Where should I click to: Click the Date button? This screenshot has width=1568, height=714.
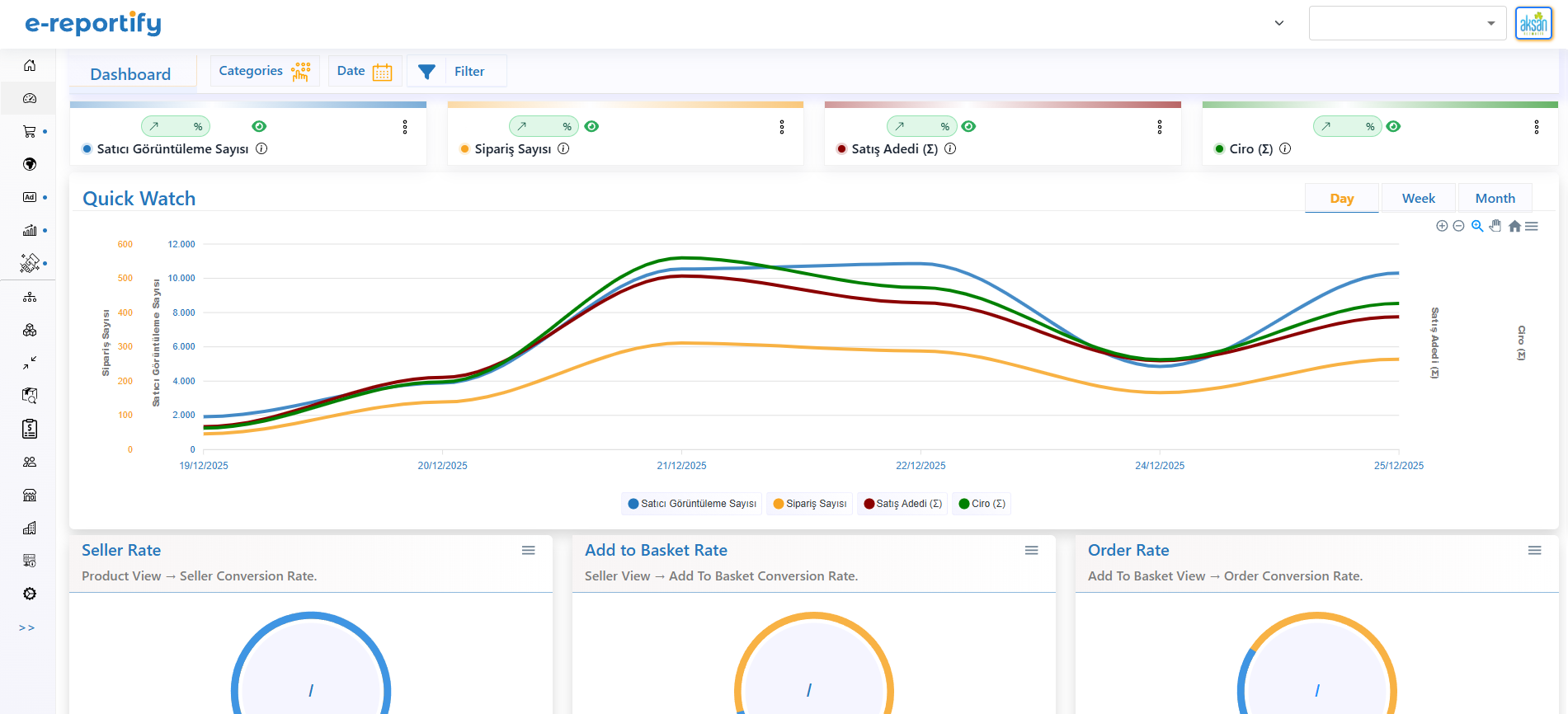coord(365,72)
